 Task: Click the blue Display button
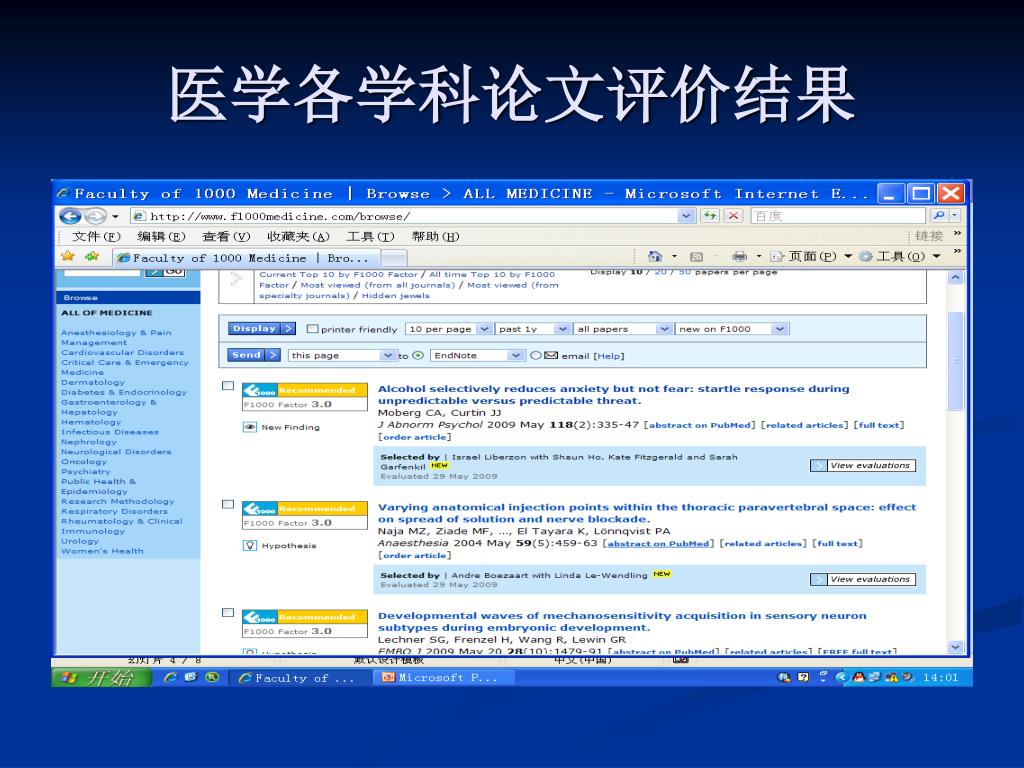[262, 328]
